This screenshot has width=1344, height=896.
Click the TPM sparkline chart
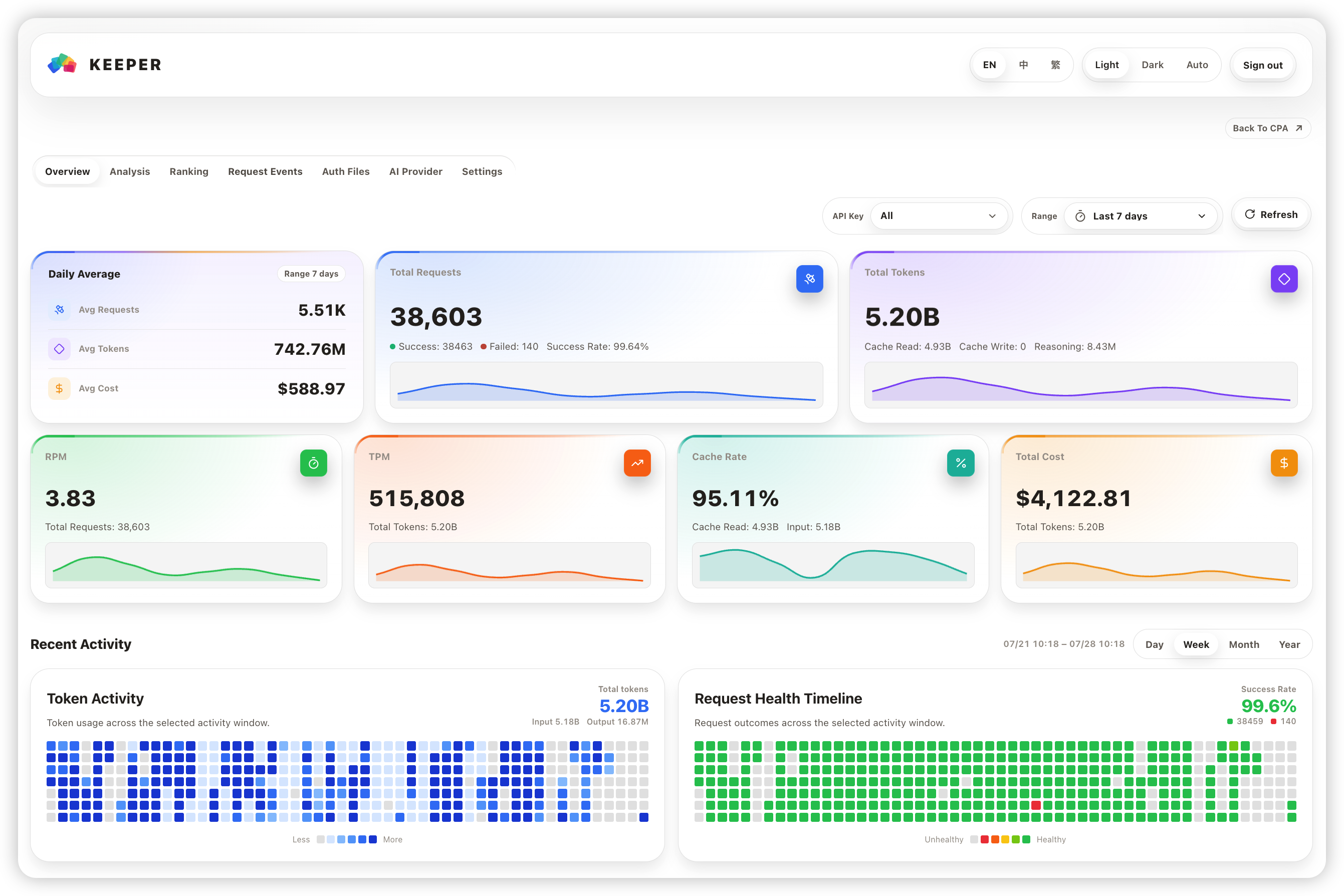pyautogui.click(x=510, y=565)
